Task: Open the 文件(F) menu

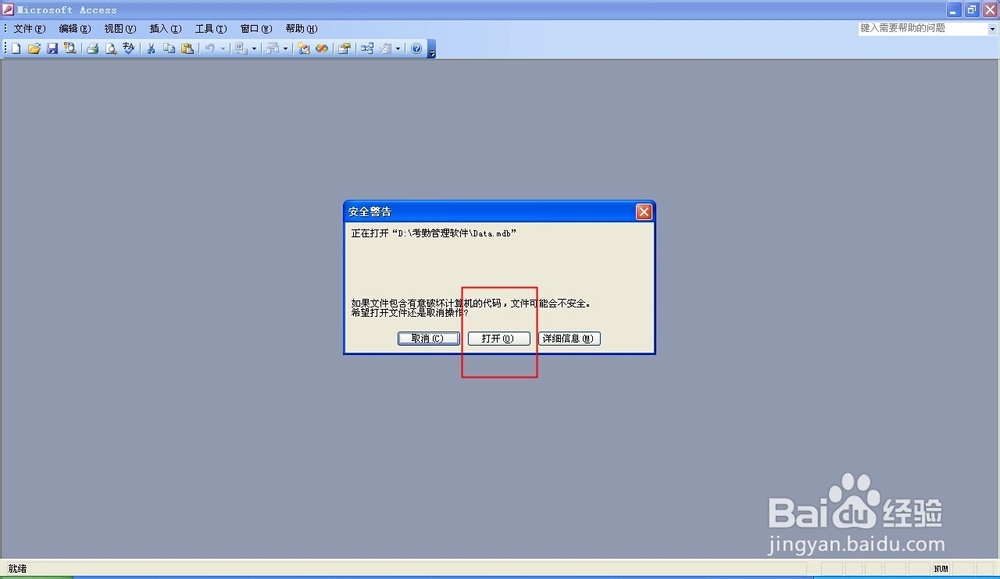Action: pyautogui.click(x=29, y=29)
